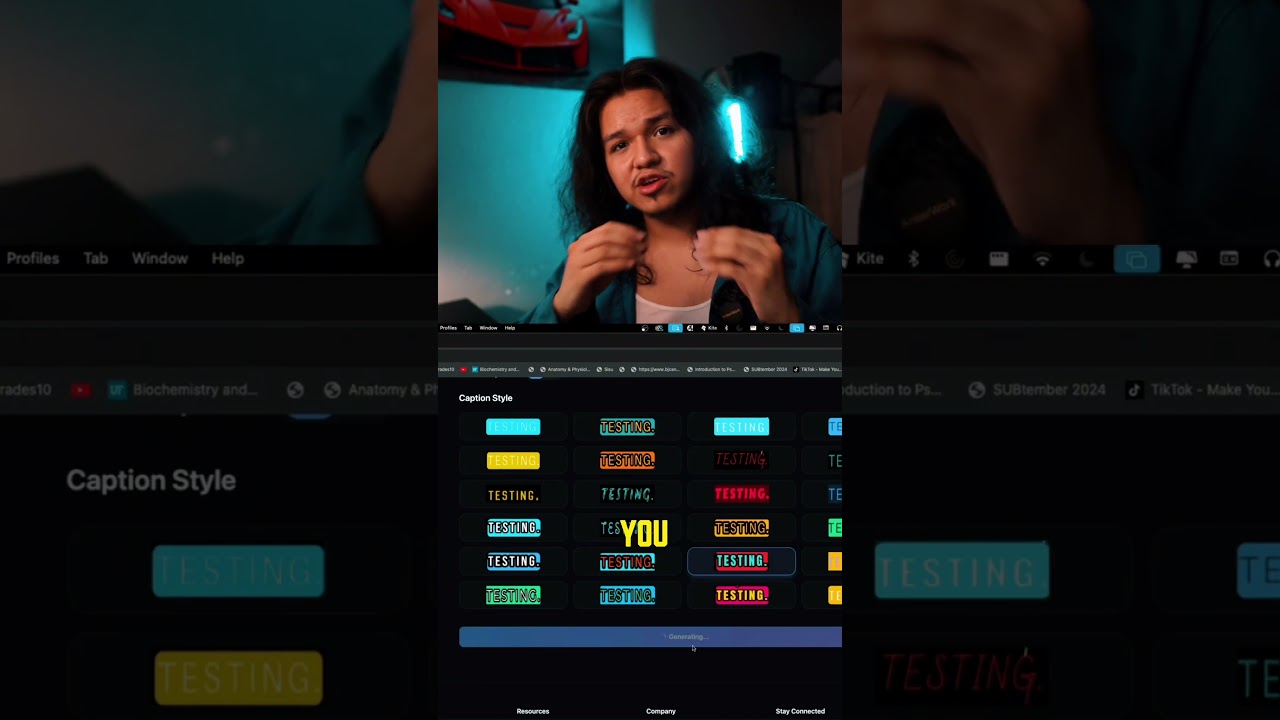Select the yellow-background TESTING caption style

click(513, 460)
